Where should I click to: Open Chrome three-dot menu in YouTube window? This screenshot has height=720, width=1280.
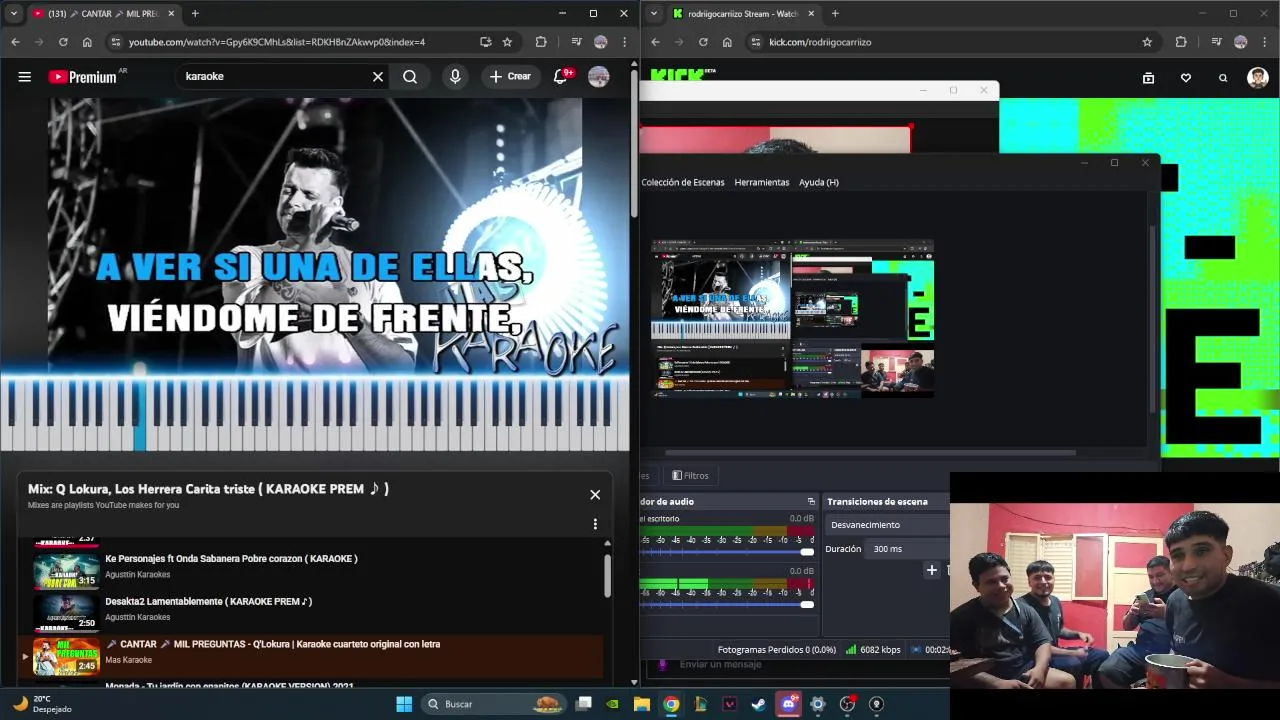(x=624, y=42)
